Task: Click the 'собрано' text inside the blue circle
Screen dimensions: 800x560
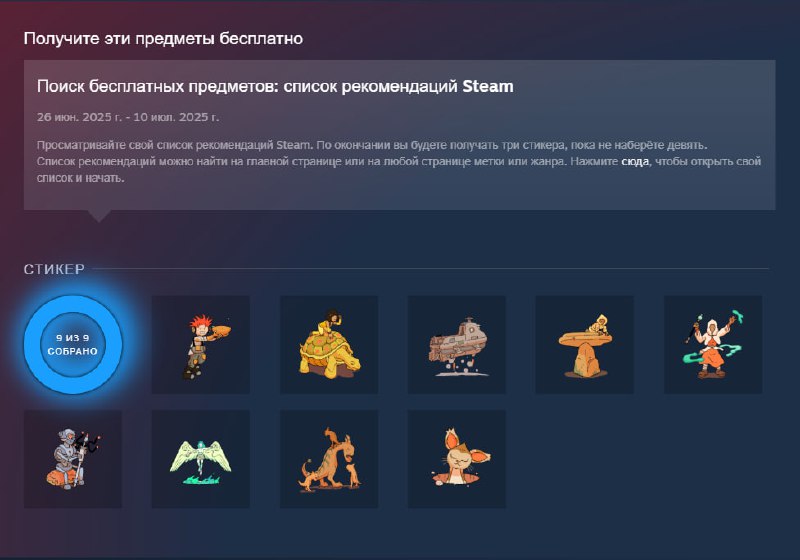Action: point(72,351)
